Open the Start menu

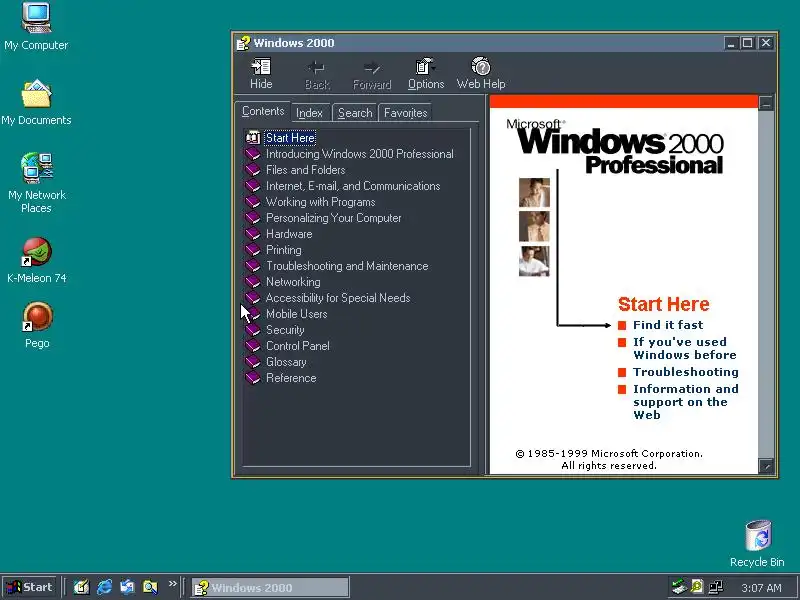pos(30,587)
